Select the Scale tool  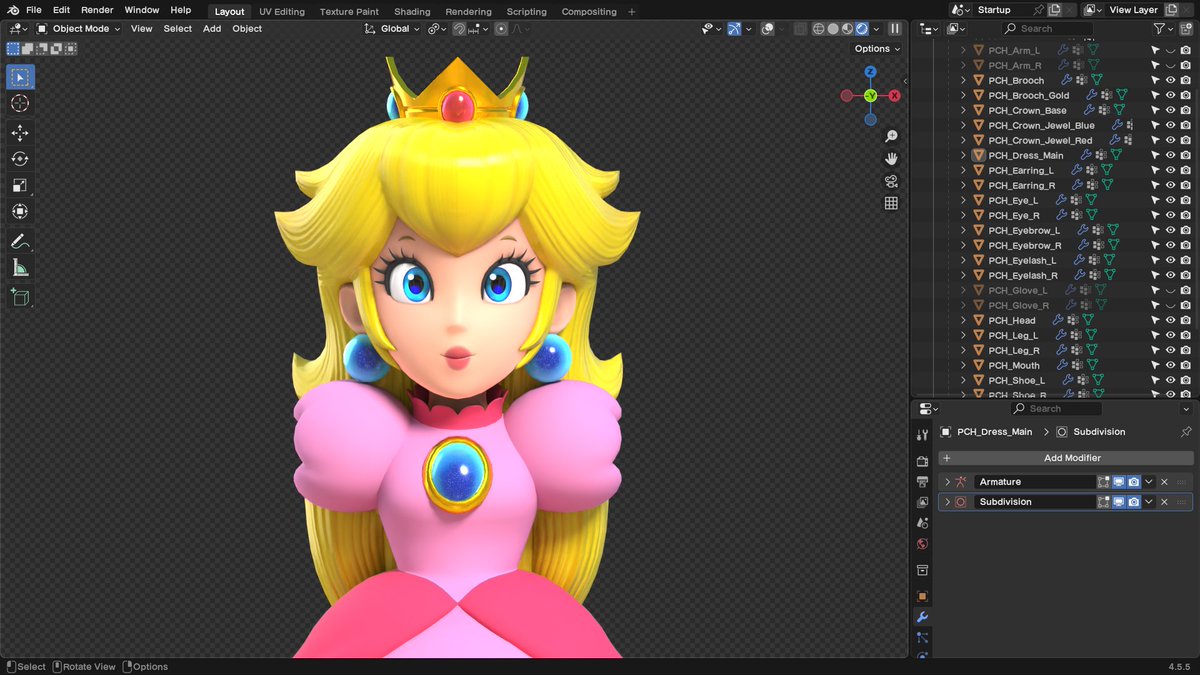pos(20,185)
